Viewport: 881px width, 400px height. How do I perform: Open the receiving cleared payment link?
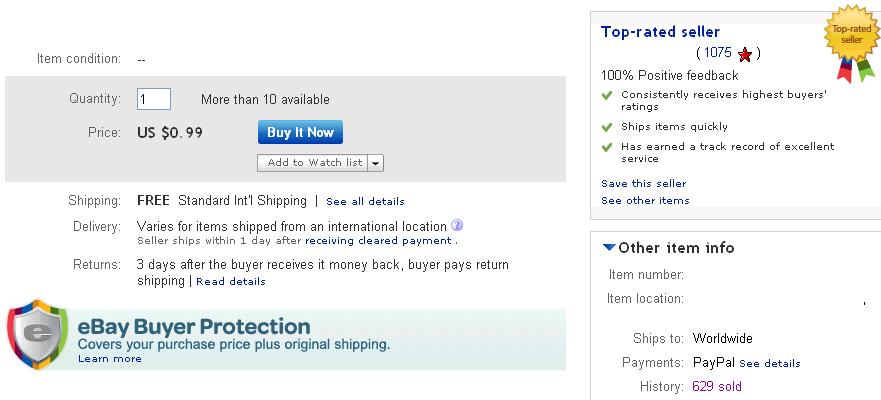tap(378, 240)
